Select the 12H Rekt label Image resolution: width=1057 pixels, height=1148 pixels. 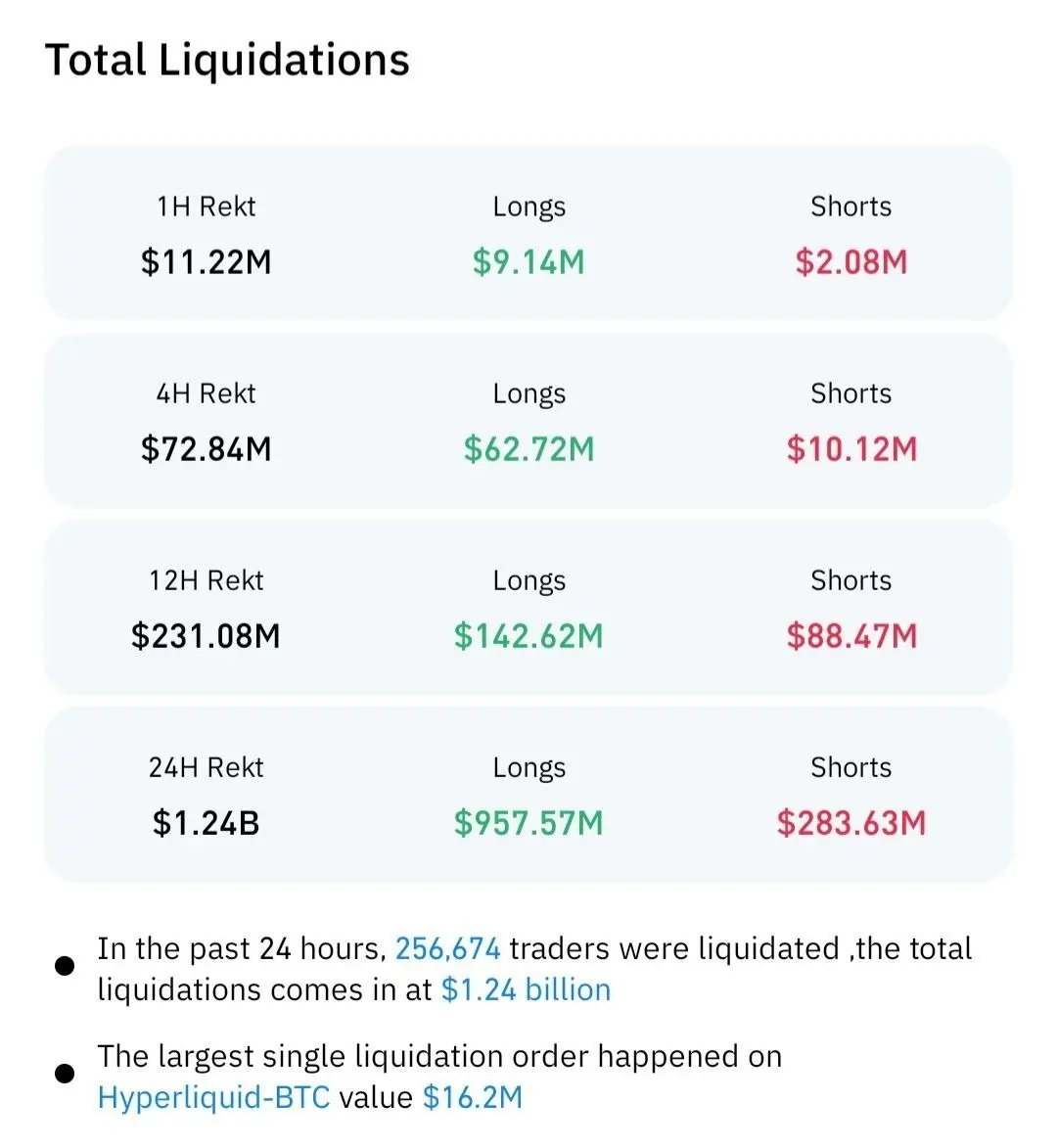coord(207,580)
